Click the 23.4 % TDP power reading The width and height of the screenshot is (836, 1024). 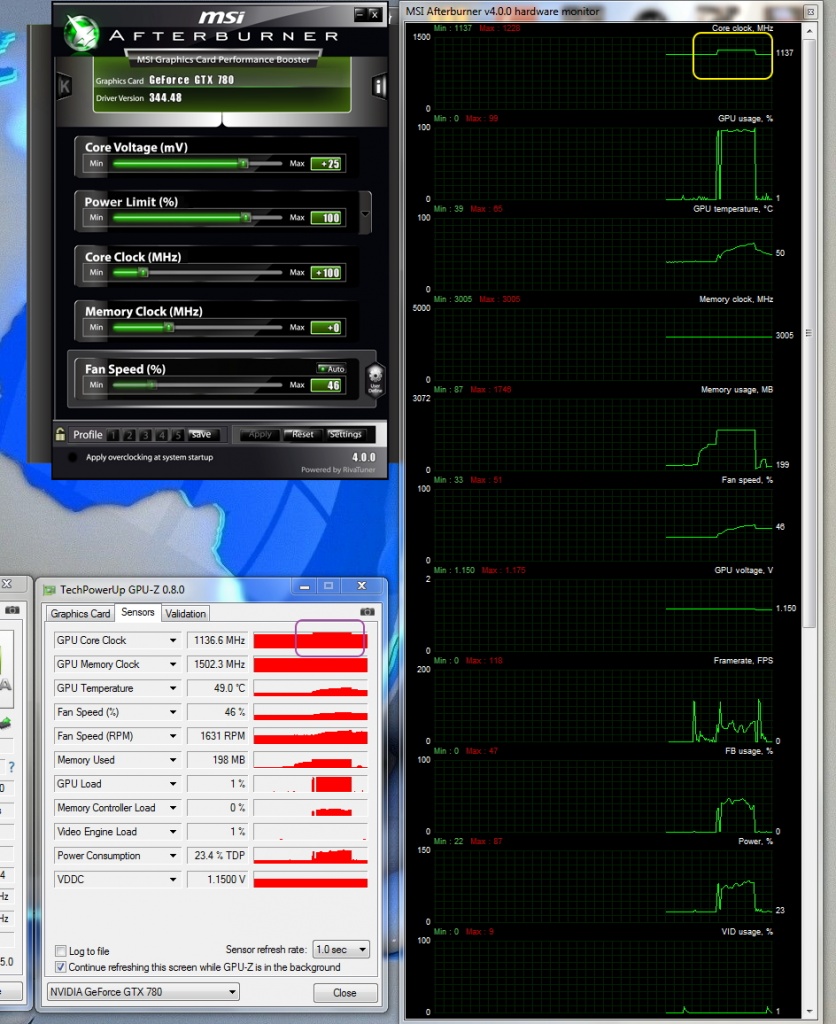click(218, 856)
